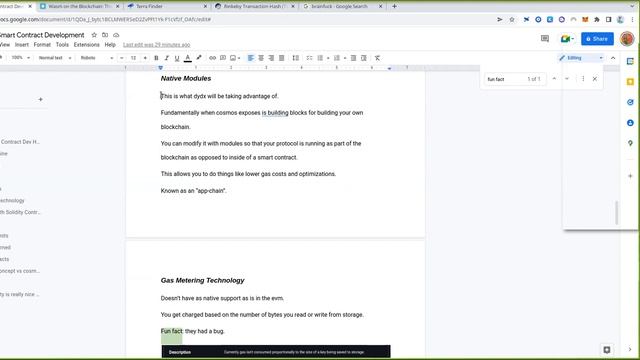The height and width of the screenshot is (360, 640).
Task: Click the browser extensions puzzle icon
Action: (x=597, y=19)
